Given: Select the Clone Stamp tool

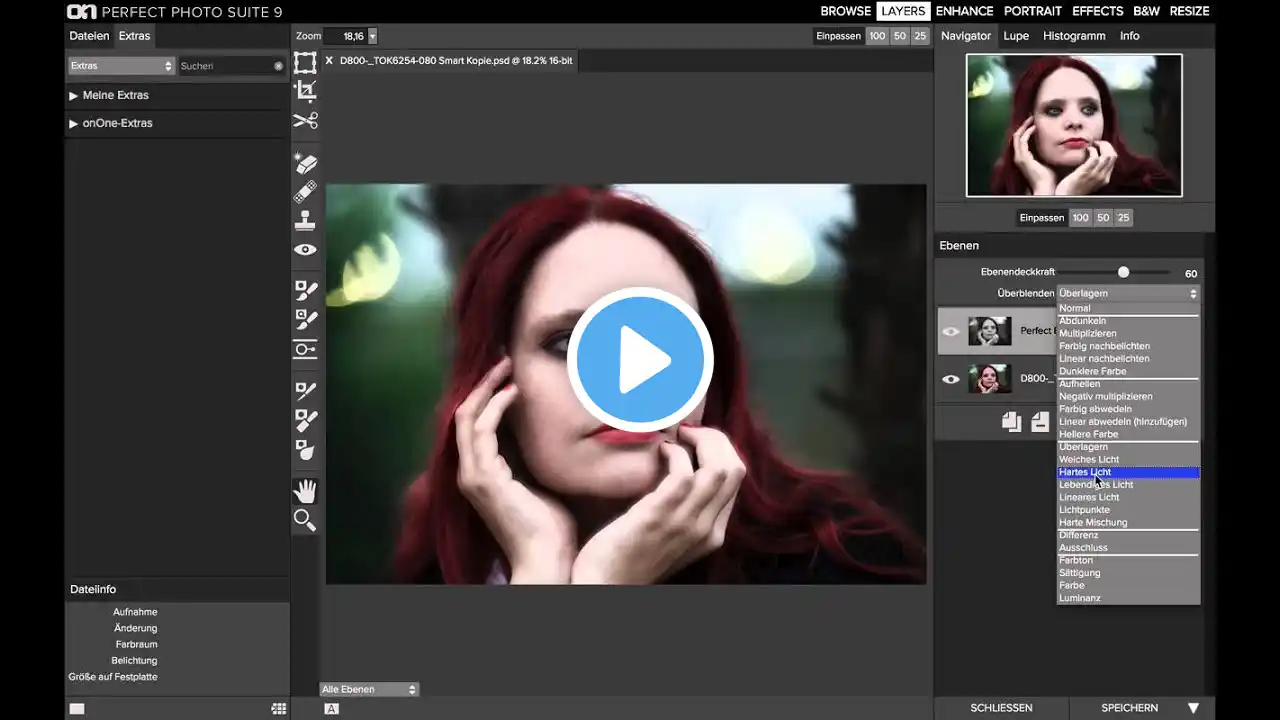Looking at the screenshot, I should pos(305,221).
